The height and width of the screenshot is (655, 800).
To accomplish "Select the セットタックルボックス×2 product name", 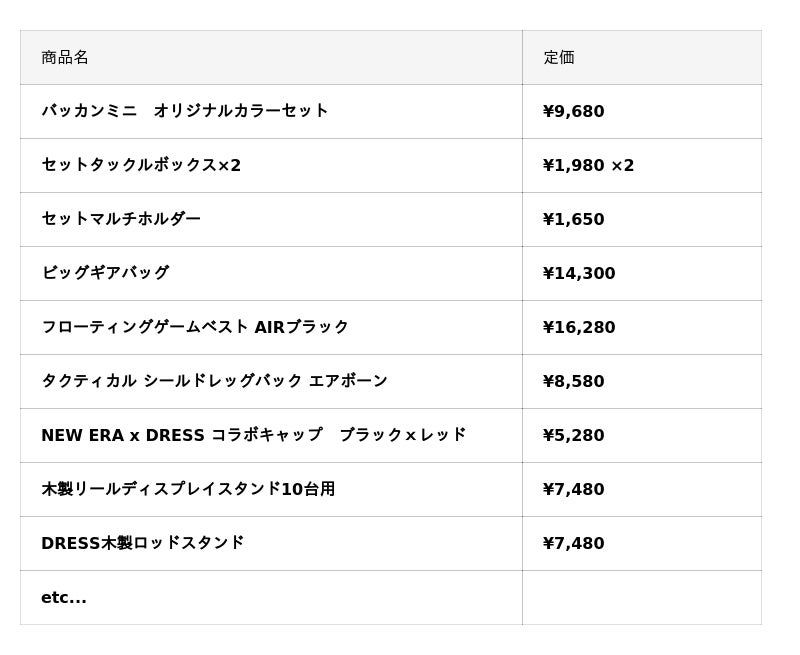I will tap(141, 165).
